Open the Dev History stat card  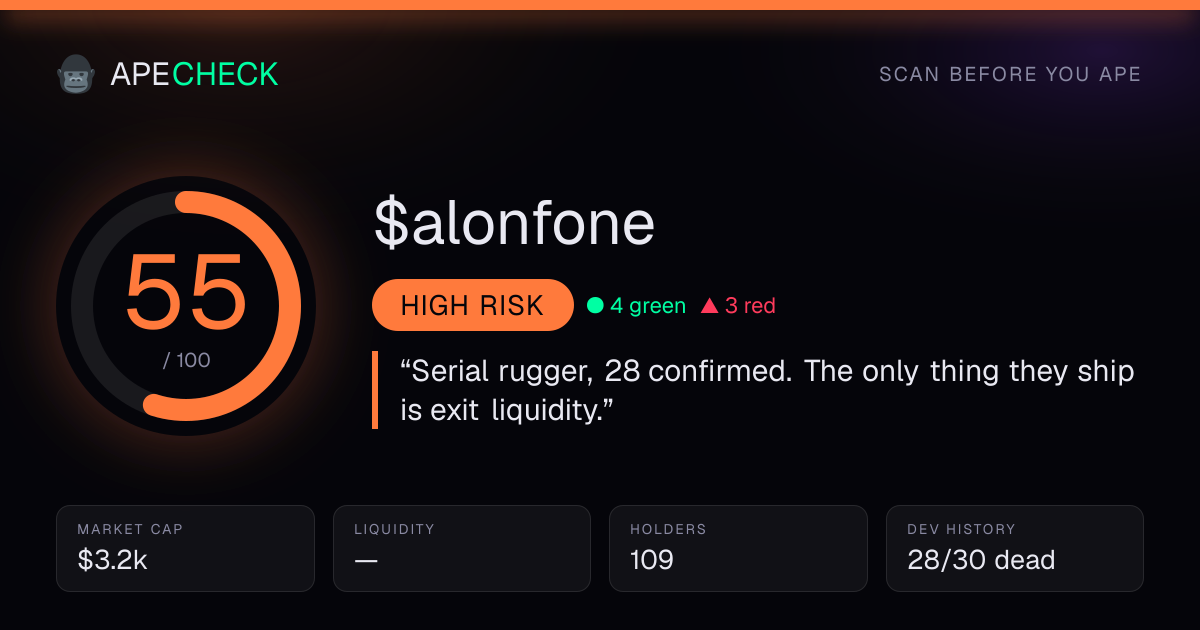pos(1014,548)
